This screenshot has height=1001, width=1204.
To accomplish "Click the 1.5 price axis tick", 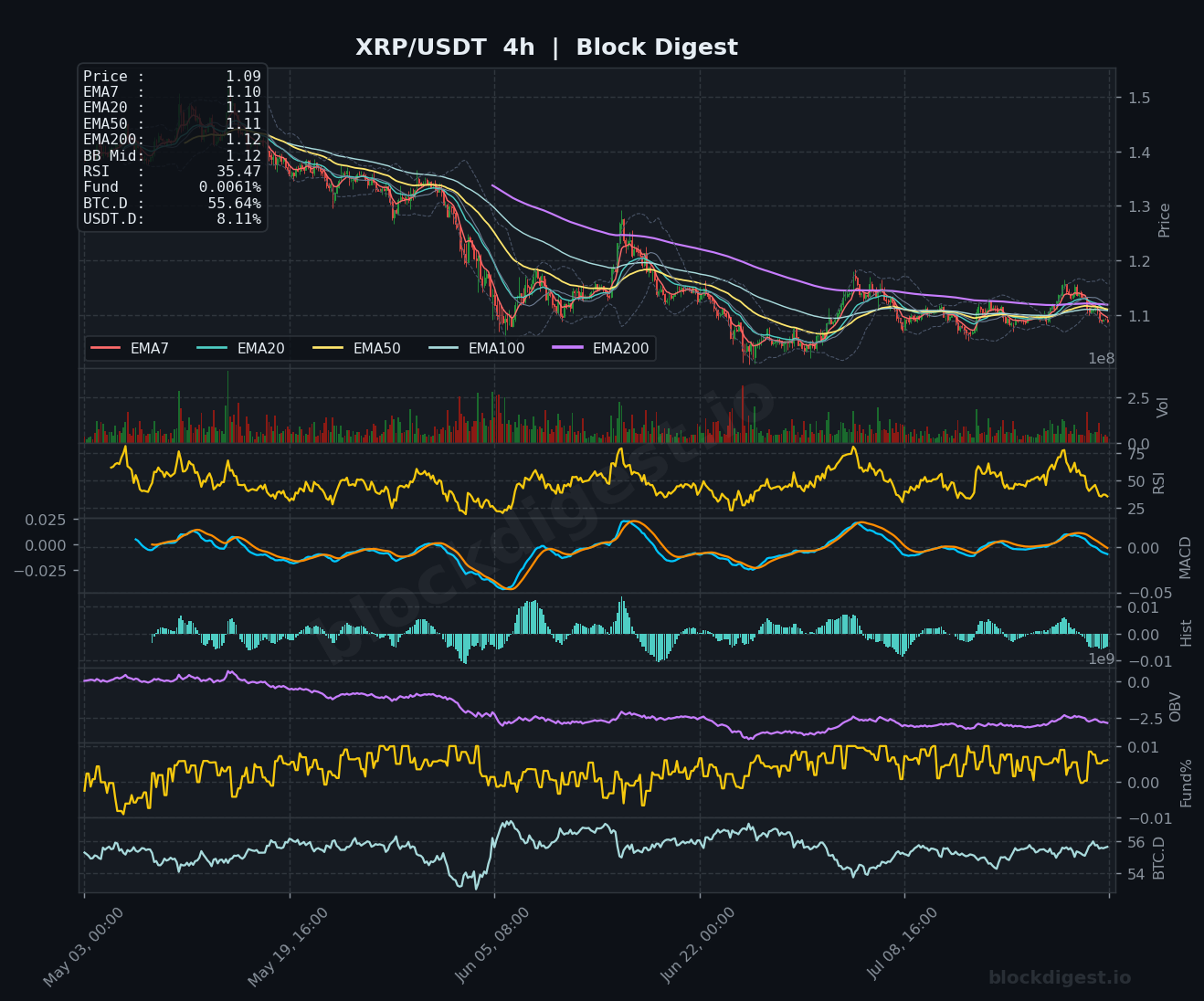I will tap(1138, 98).
